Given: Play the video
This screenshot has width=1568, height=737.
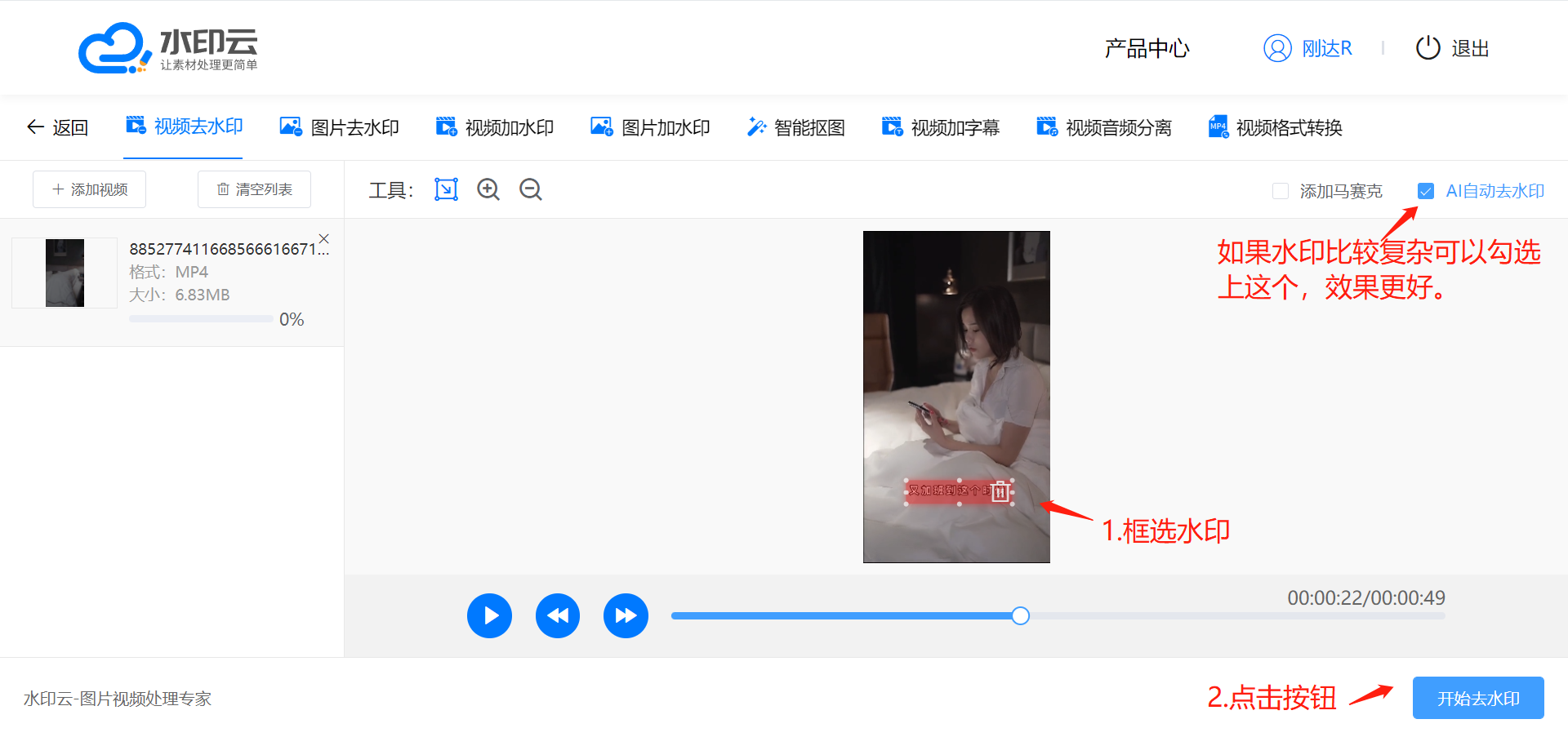Looking at the screenshot, I should 489,615.
